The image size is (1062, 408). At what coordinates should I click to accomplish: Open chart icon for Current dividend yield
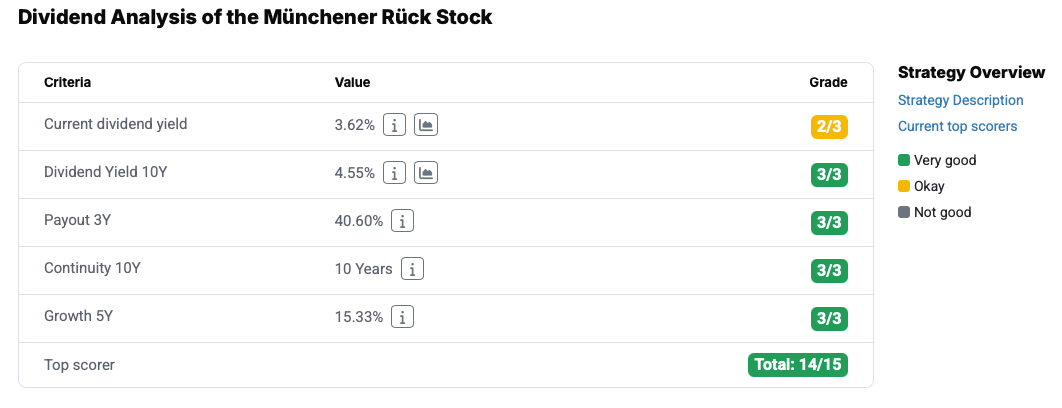click(x=426, y=125)
